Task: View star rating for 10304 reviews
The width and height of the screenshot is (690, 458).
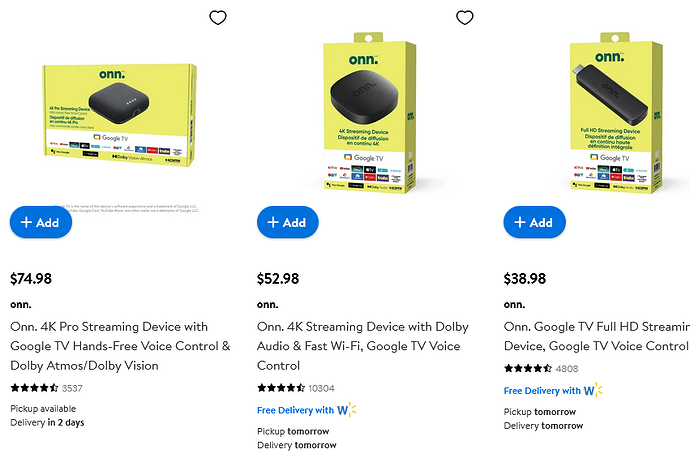Action: [x=281, y=388]
